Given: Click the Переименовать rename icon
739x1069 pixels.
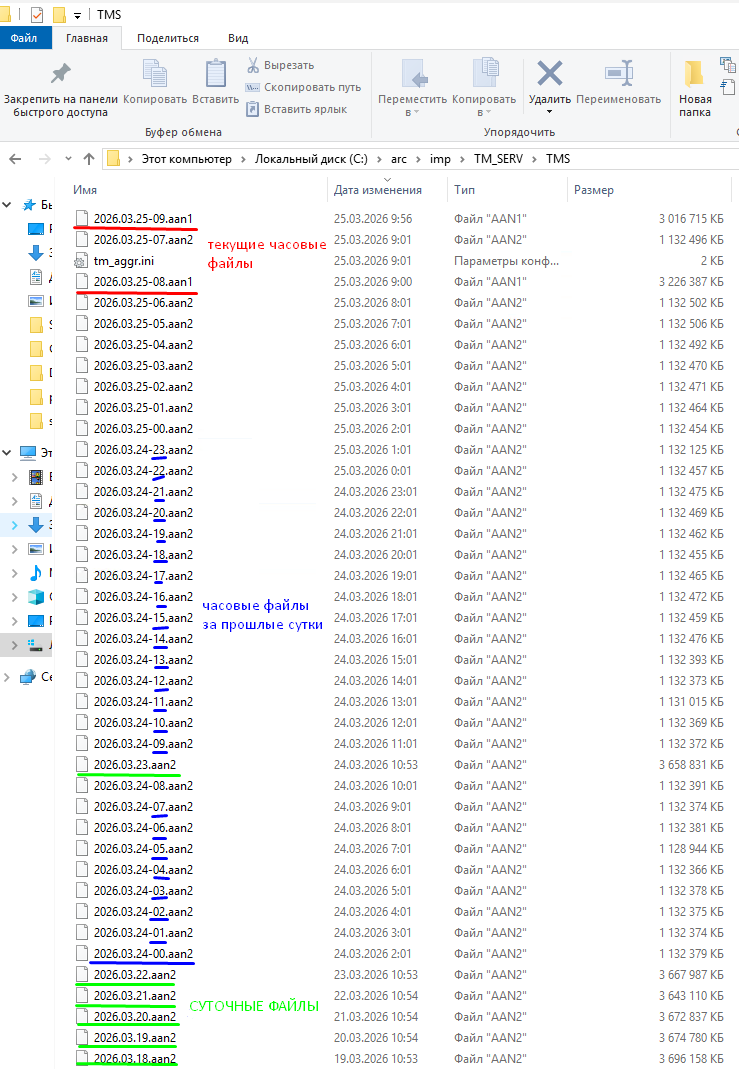Looking at the screenshot, I should click(x=618, y=74).
